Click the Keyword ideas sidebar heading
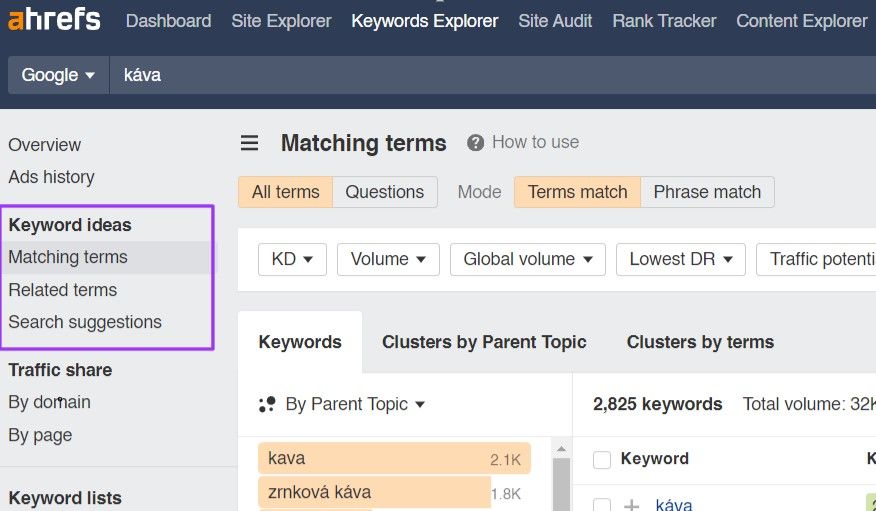 70,225
